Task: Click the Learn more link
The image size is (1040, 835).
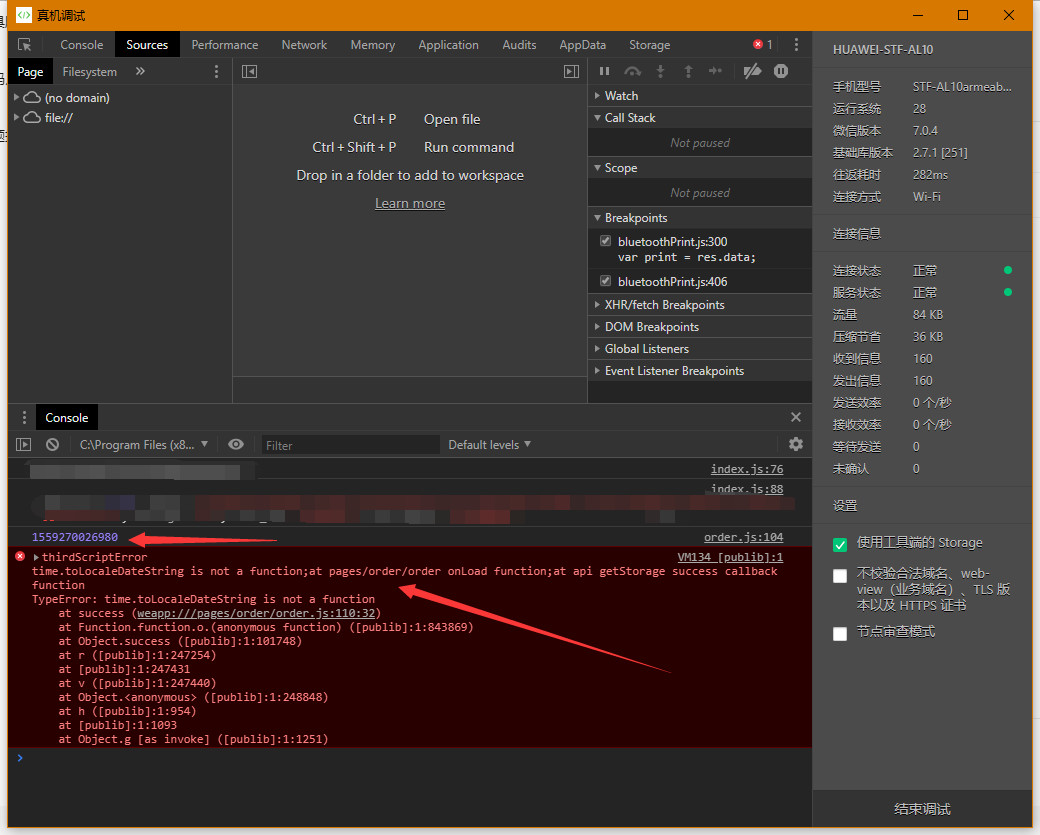Action: [410, 203]
